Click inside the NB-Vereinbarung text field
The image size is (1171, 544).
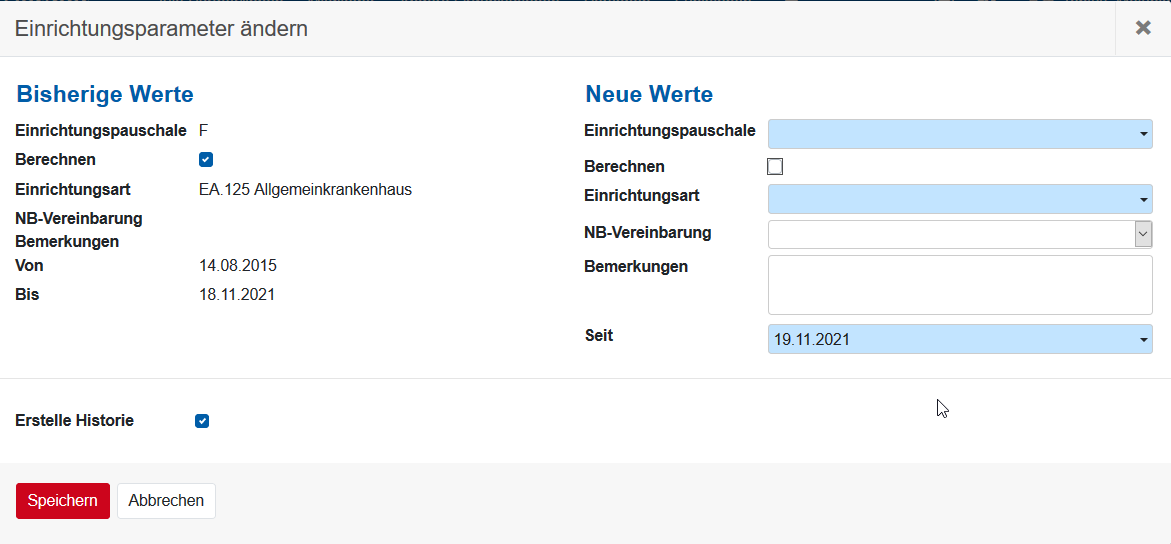click(x=950, y=234)
